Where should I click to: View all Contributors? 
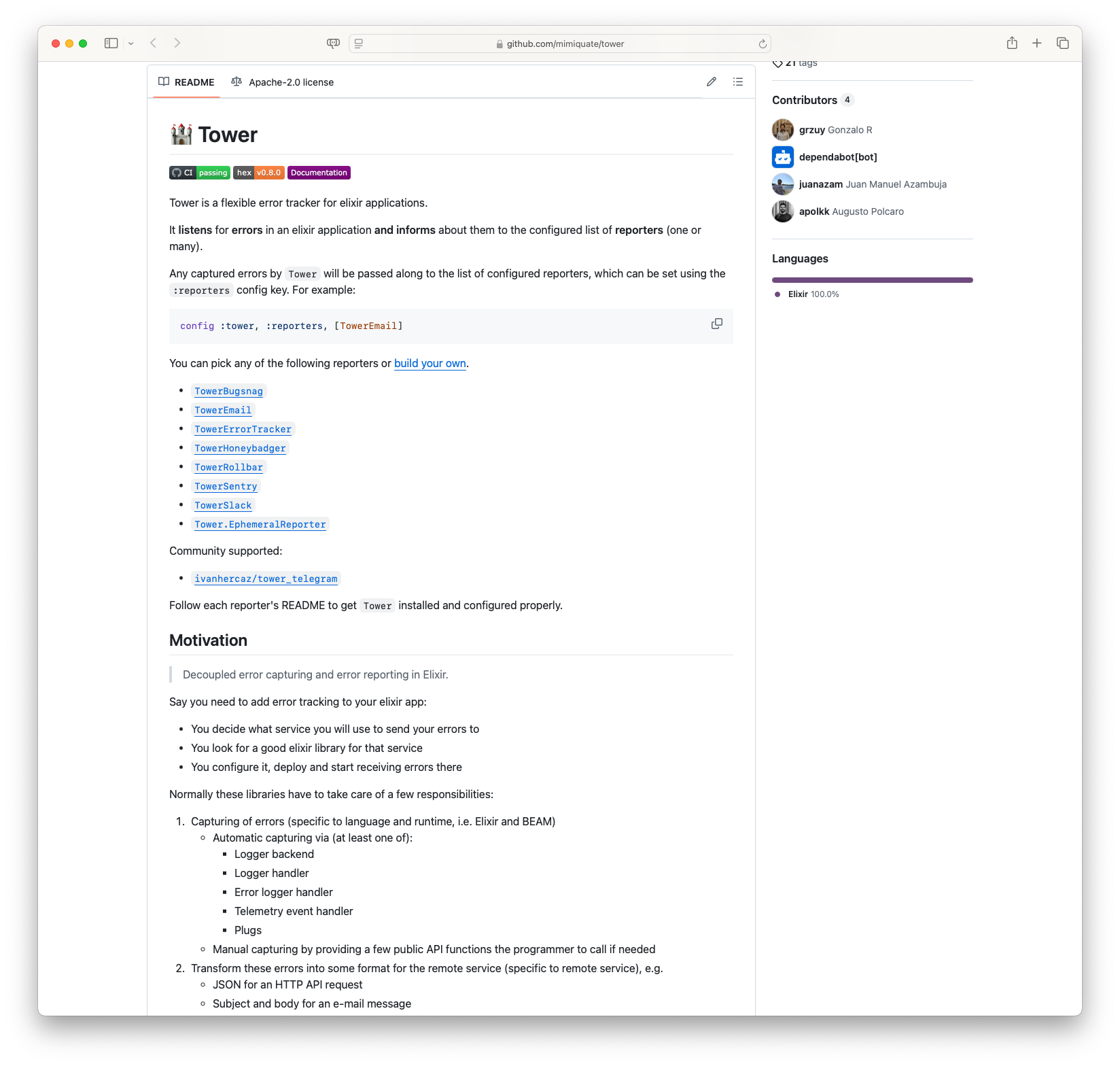click(x=805, y=100)
